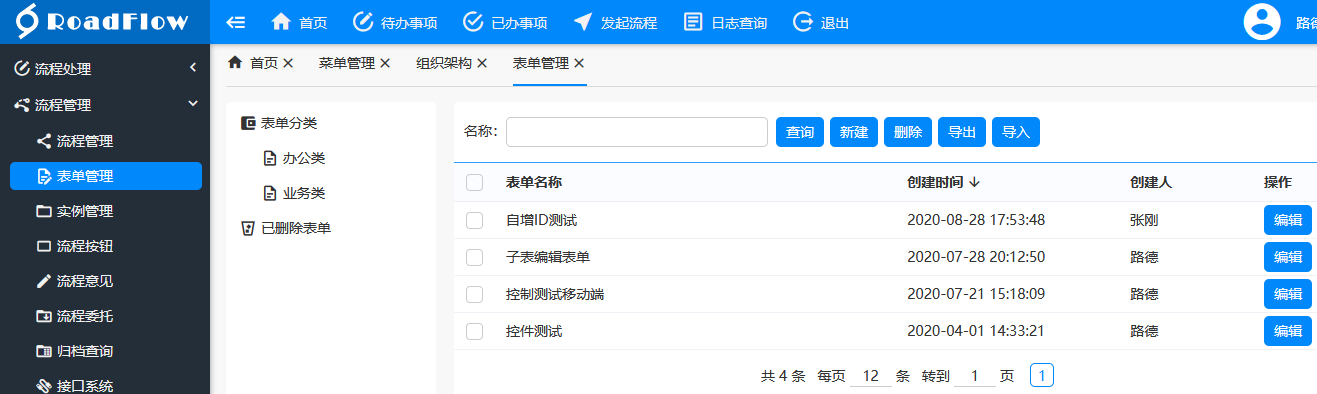The height and width of the screenshot is (394, 1317).
Task: Click 编辑 for 子表编辑表单
Action: click(1288, 257)
